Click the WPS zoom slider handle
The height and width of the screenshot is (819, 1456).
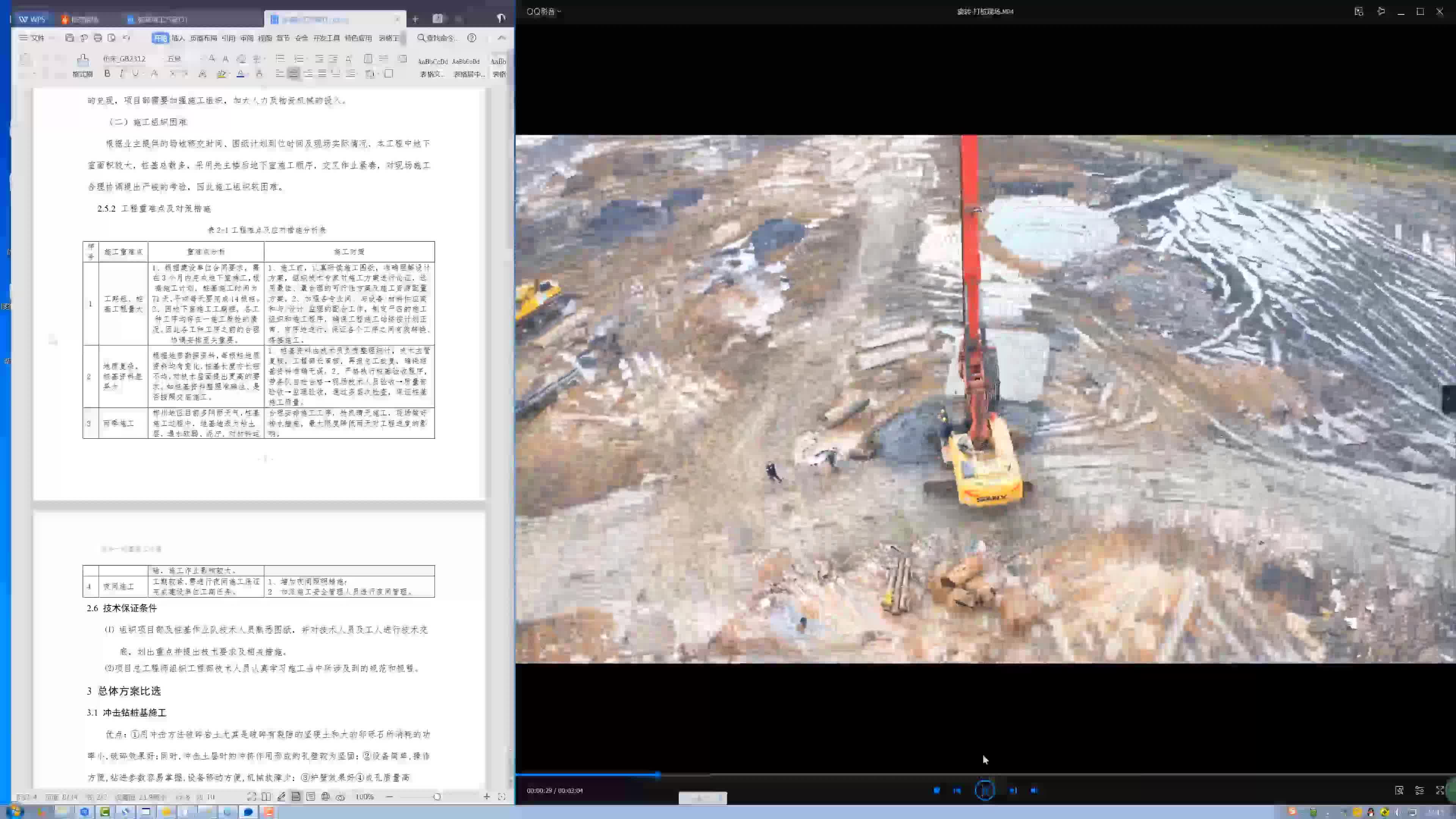[437, 796]
